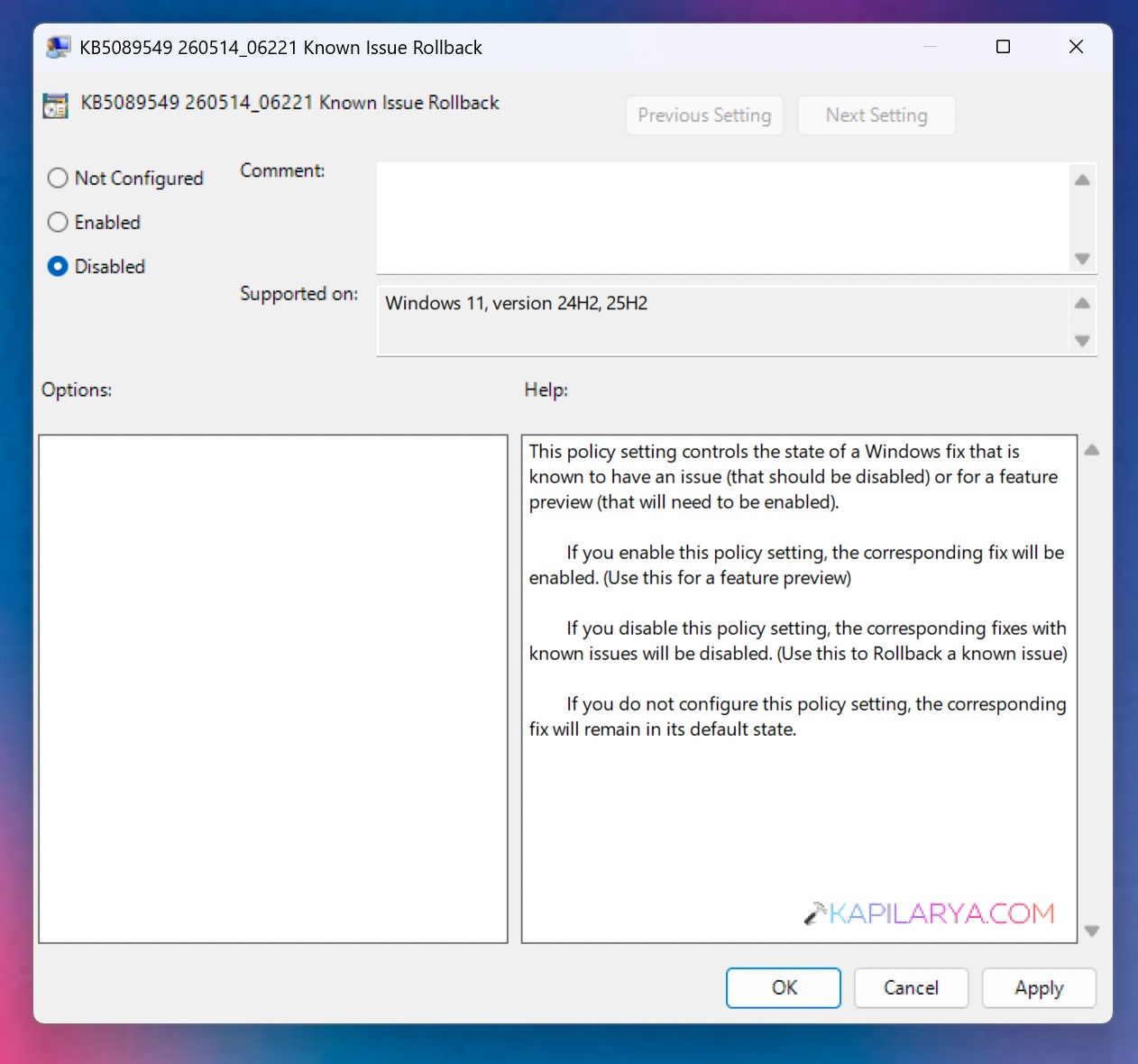This screenshot has height=1064, width=1138.
Task: Maximize the Known Issue Rollback window
Action: [1003, 47]
